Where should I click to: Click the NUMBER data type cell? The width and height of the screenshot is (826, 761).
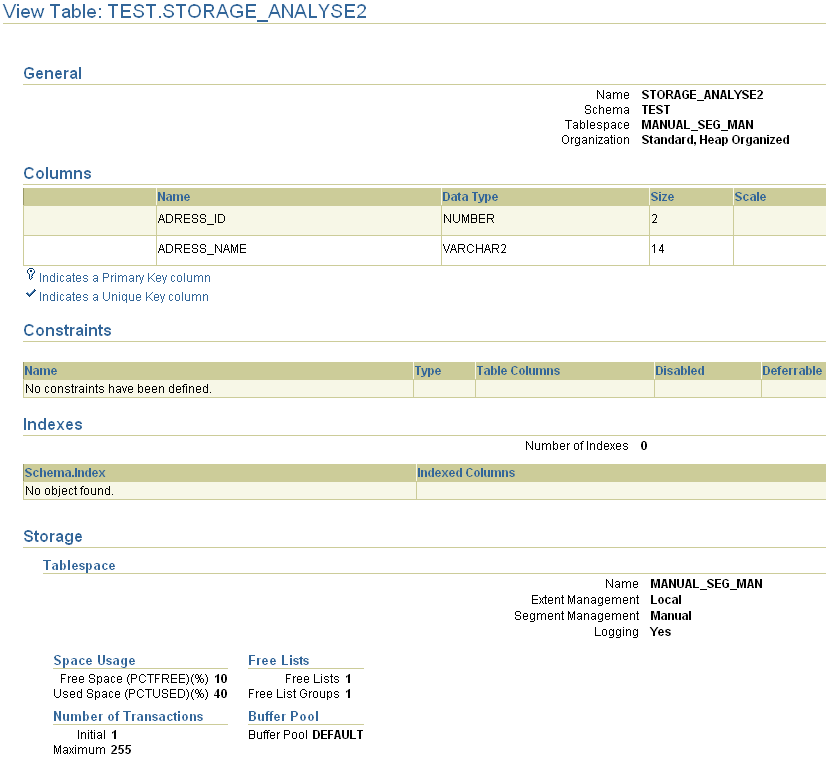point(469,219)
